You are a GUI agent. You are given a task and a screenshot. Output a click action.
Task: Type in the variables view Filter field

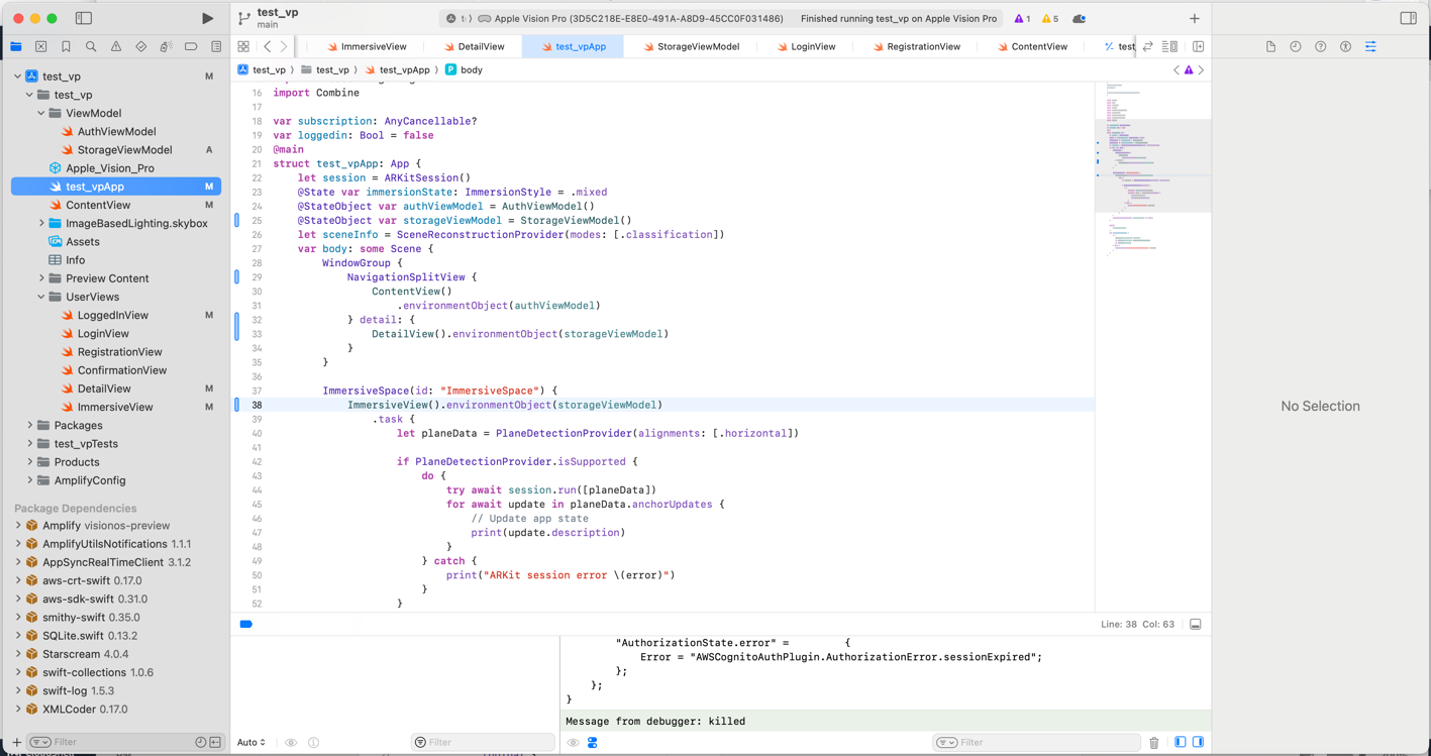click(x=483, y=742)
